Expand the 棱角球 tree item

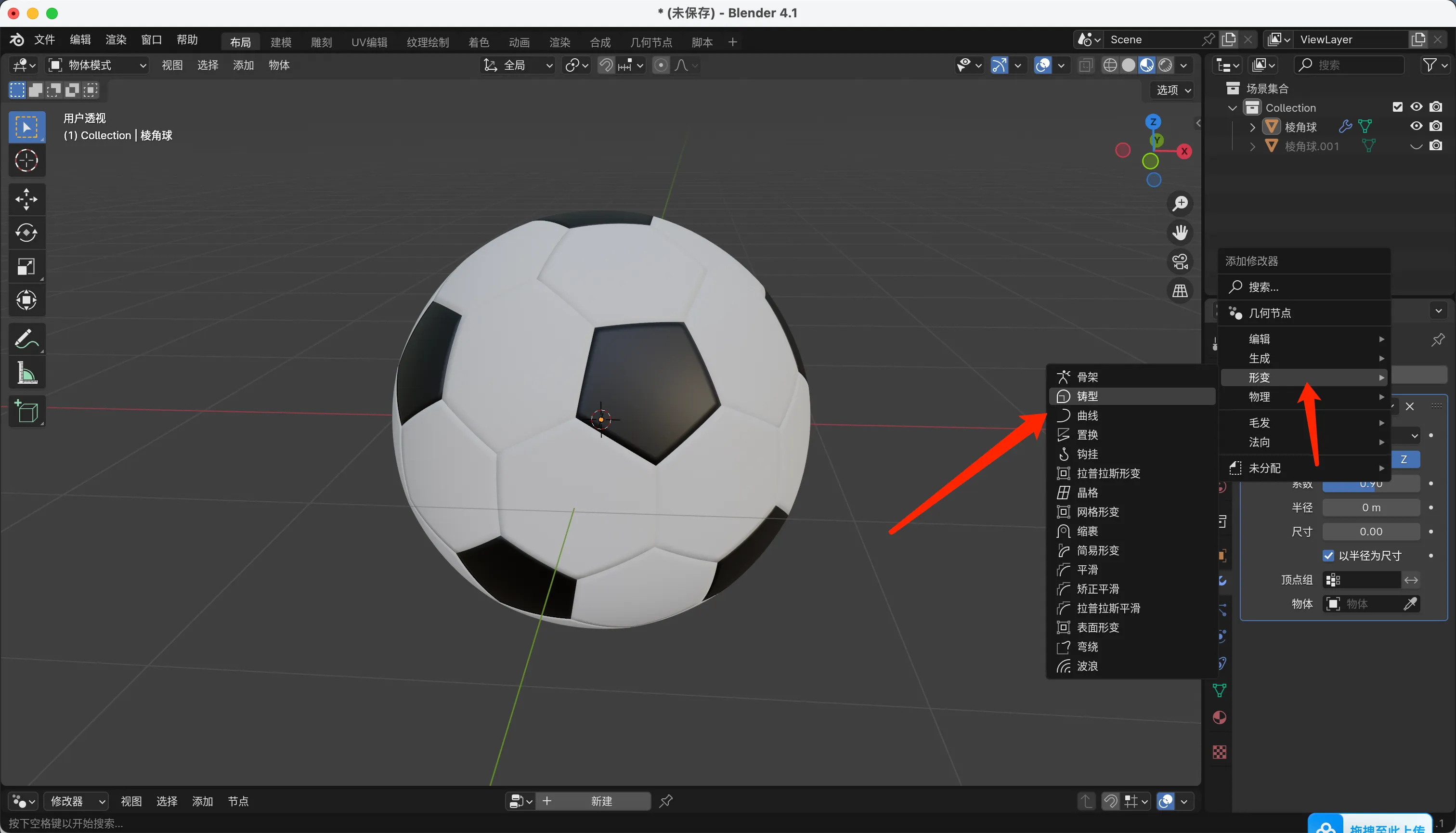coord(1252,127)
